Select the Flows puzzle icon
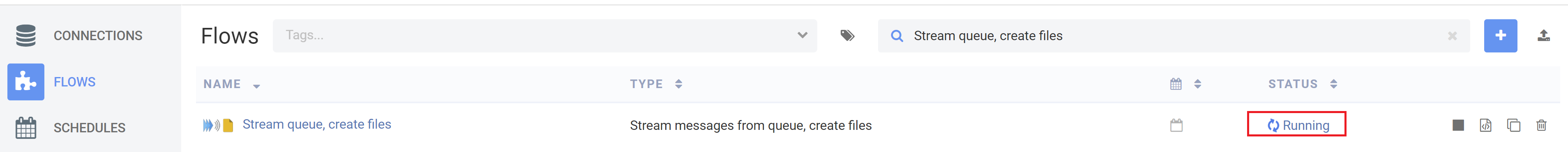Viewport: 1568px width, 152px height. tap(25, 82)
